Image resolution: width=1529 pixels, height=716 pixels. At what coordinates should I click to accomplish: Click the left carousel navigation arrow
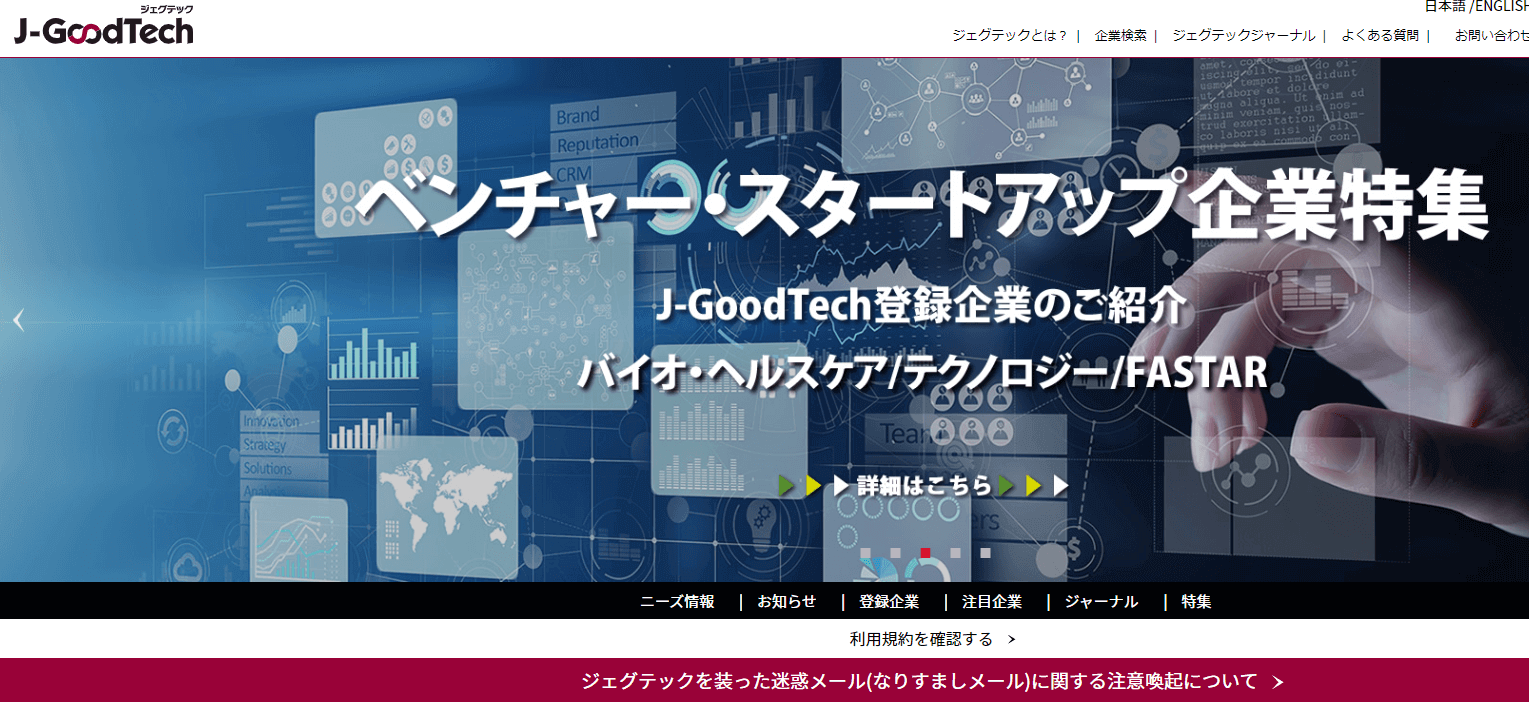coord(18,318)
